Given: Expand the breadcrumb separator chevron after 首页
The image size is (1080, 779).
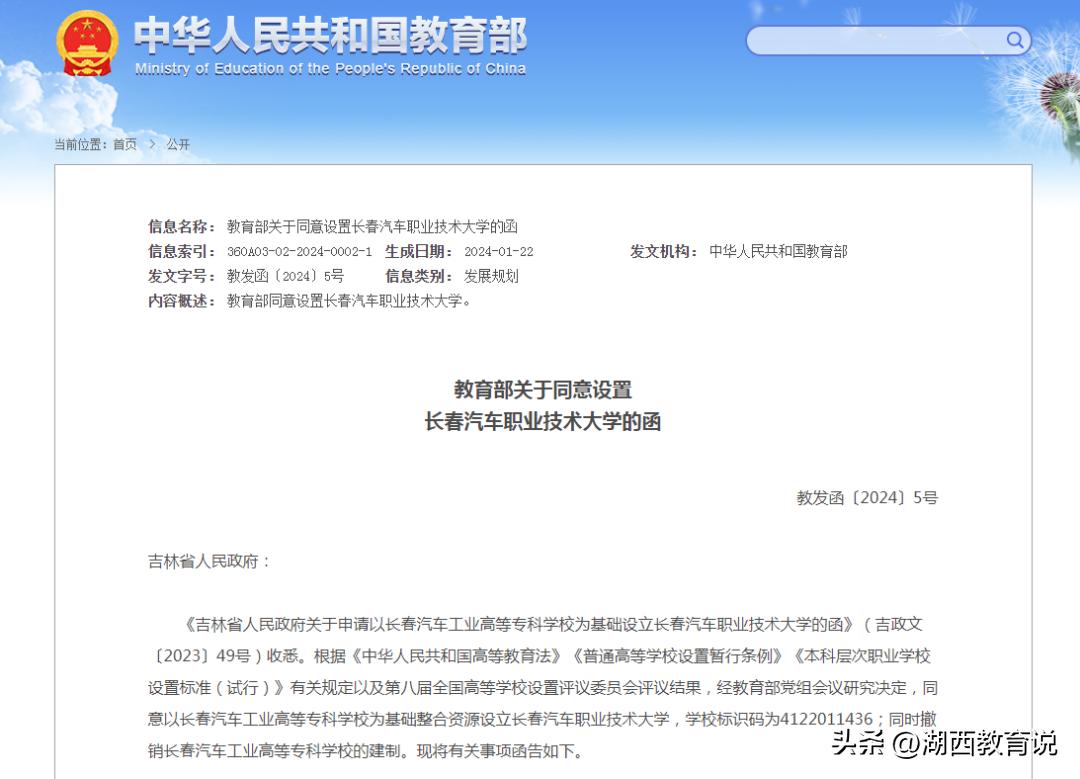Looking at the screenshot, I should (x=151, y=144).
